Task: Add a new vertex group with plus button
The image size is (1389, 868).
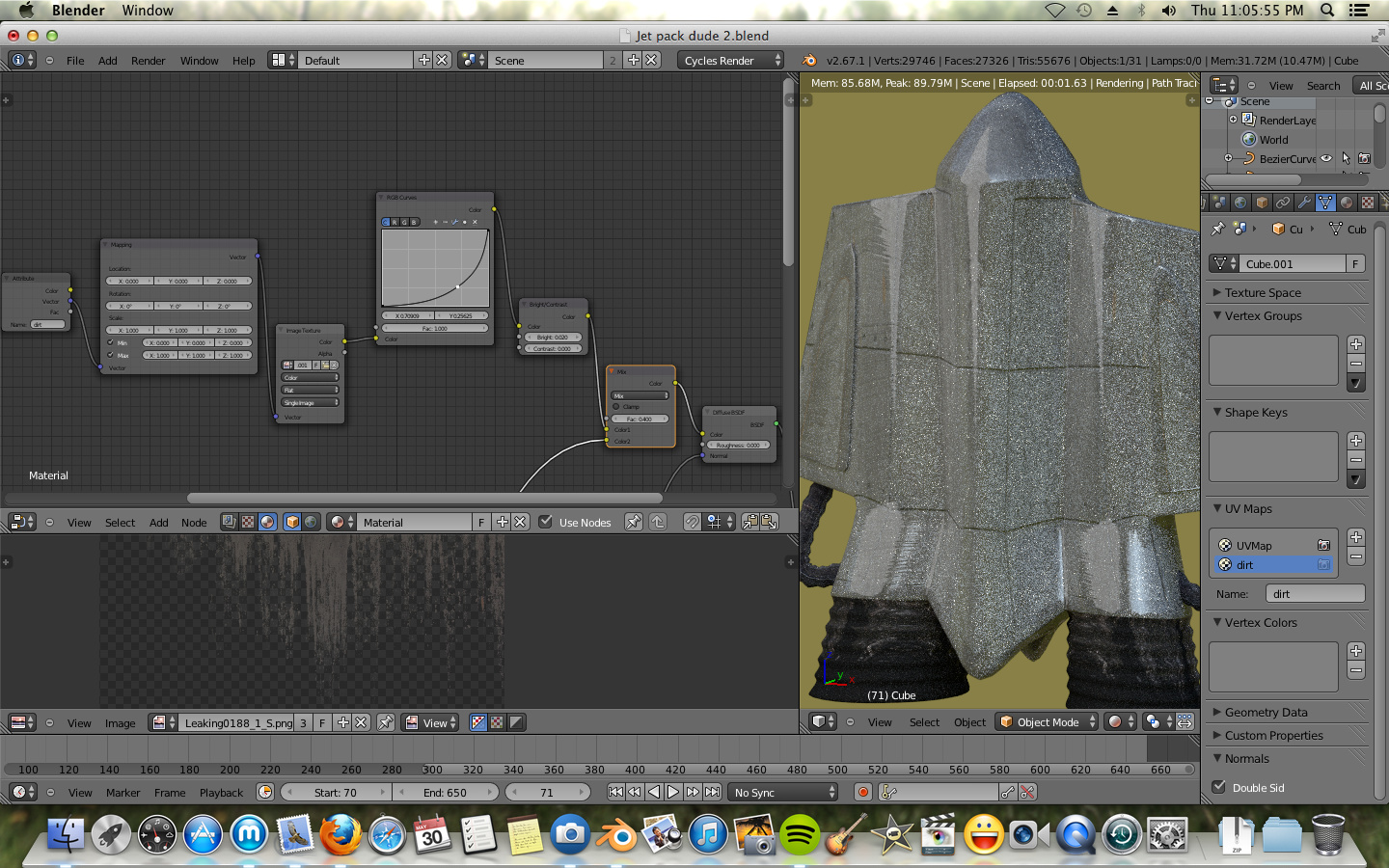Action: click(1356, 344)
